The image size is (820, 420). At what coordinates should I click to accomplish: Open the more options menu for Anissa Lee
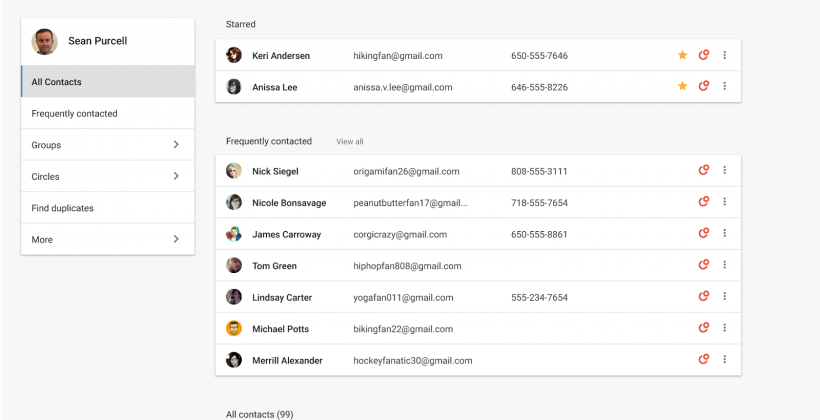pyautogui.click(x=725, y=87)
